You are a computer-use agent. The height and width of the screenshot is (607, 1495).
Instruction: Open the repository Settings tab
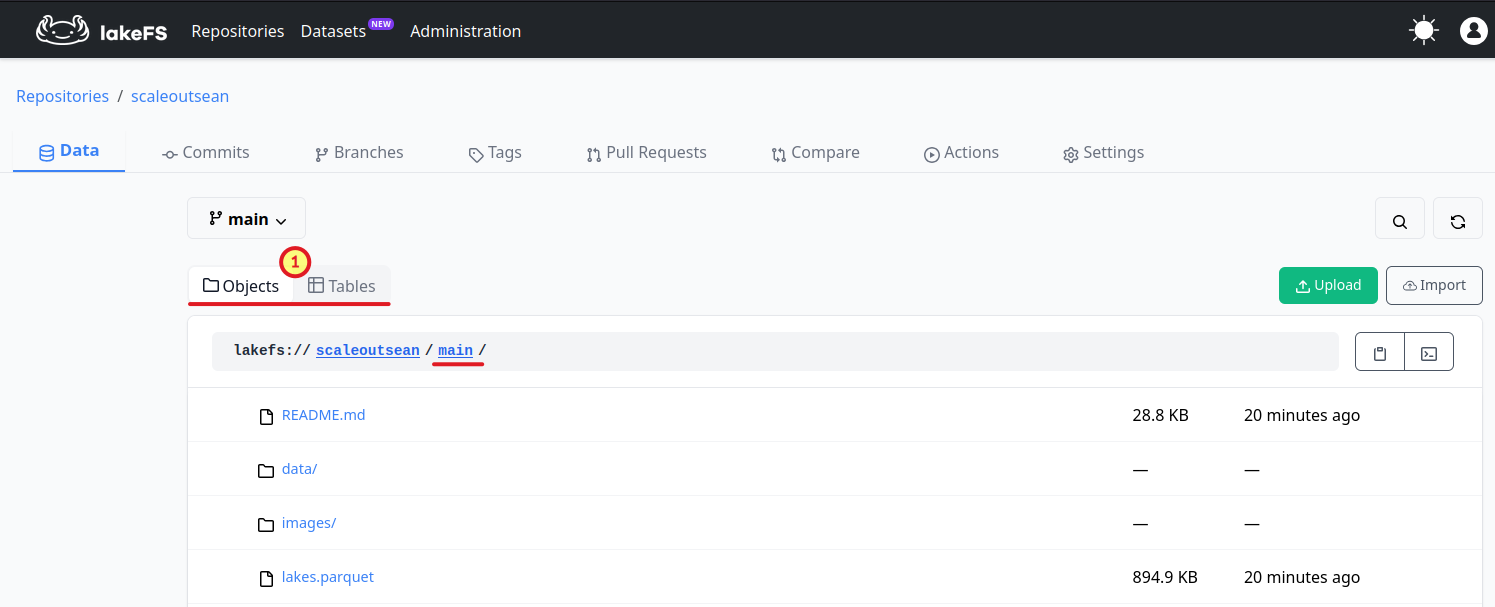(x=1104, y=152)
